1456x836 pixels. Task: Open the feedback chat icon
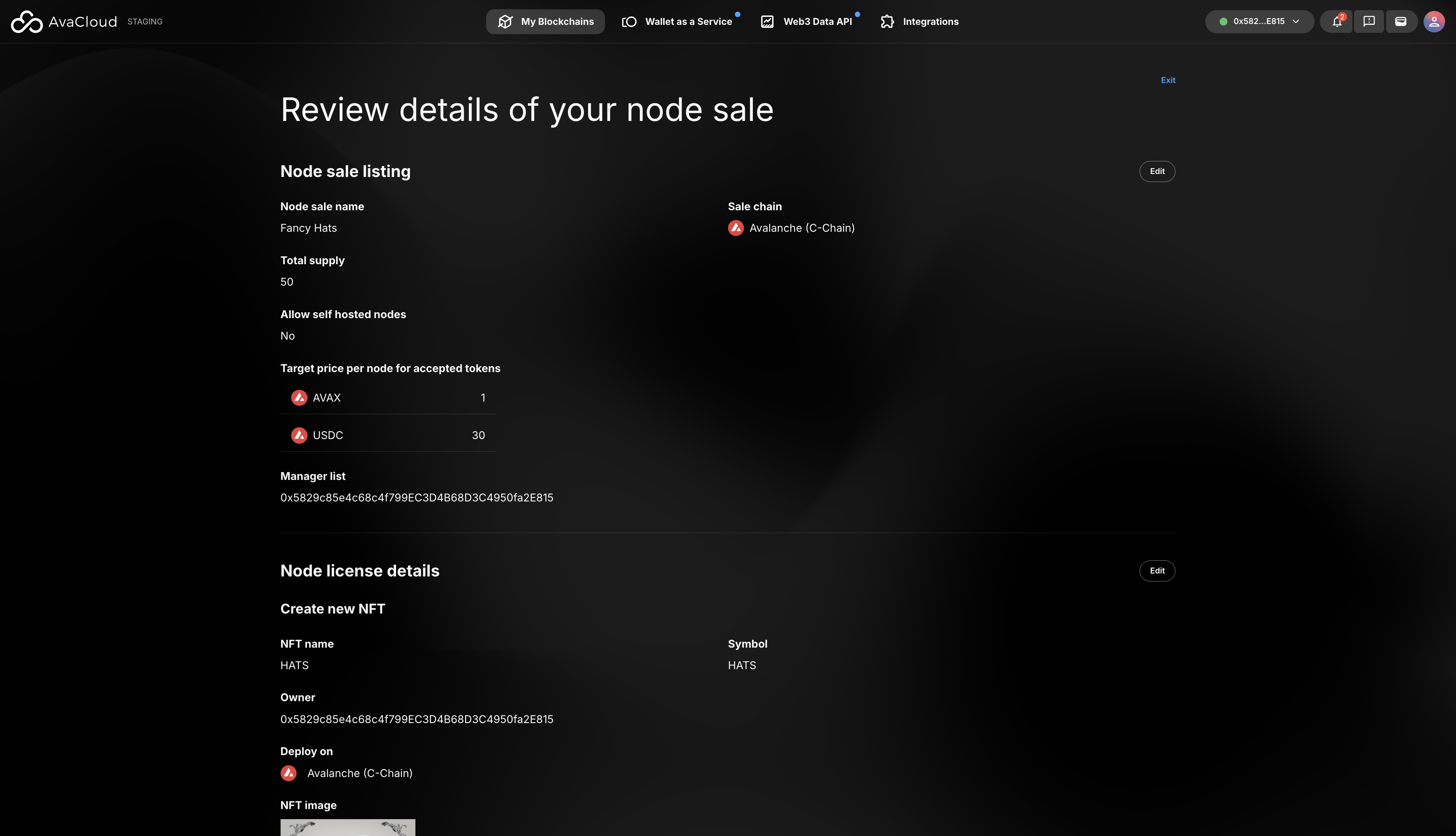point(1369,22)
